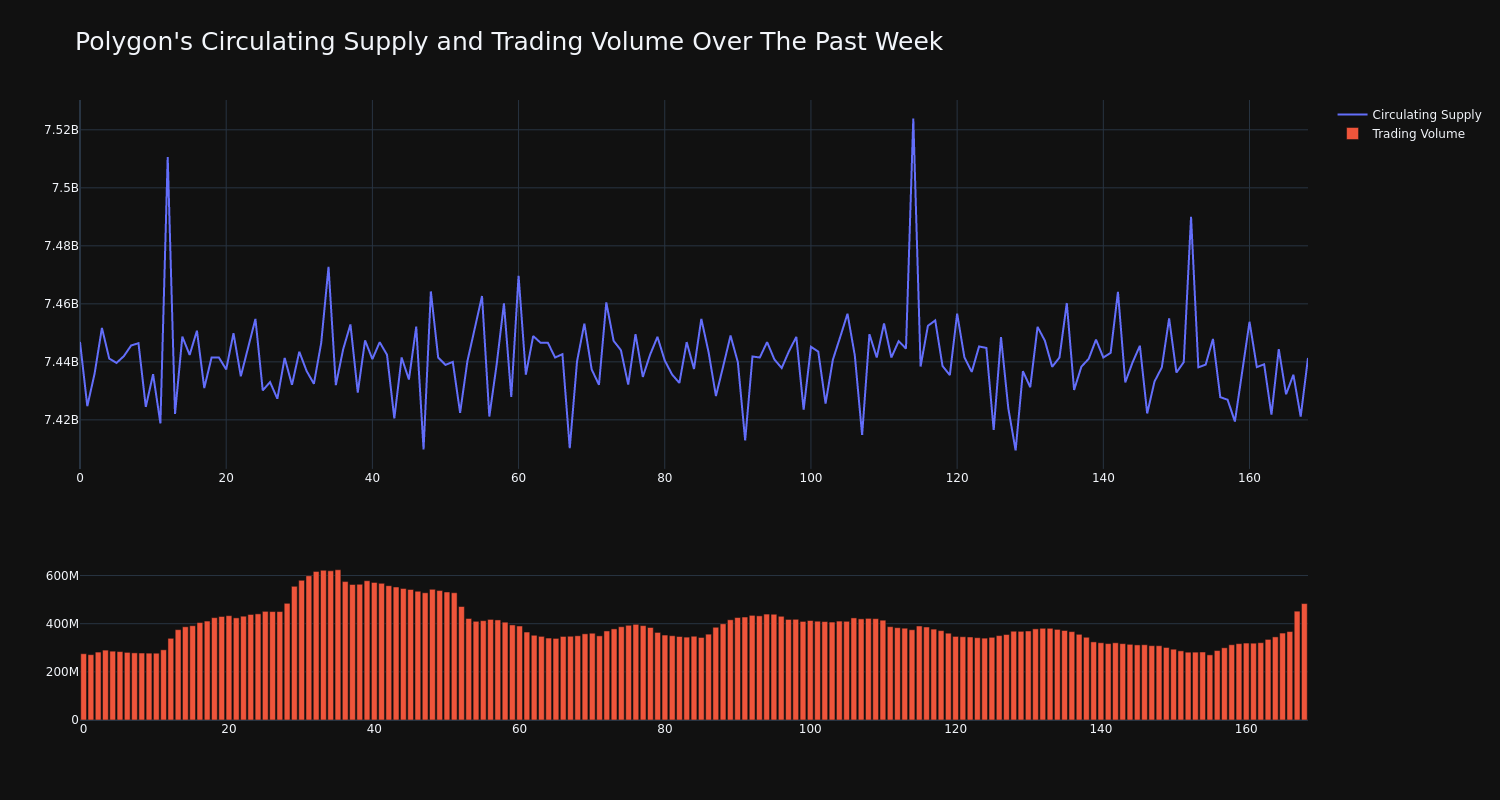Click the 200M volume axis label

(x=62, y=672)
